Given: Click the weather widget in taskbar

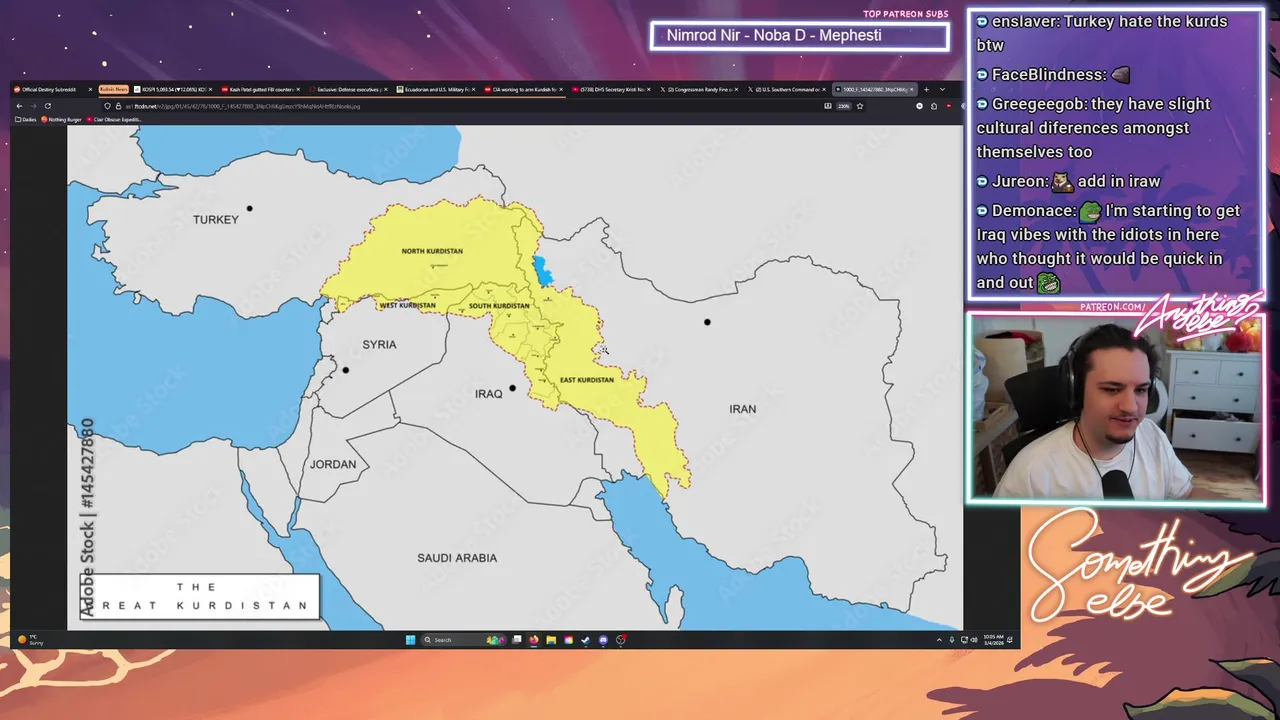Looking at the screenshot, I should click(30, 640).
